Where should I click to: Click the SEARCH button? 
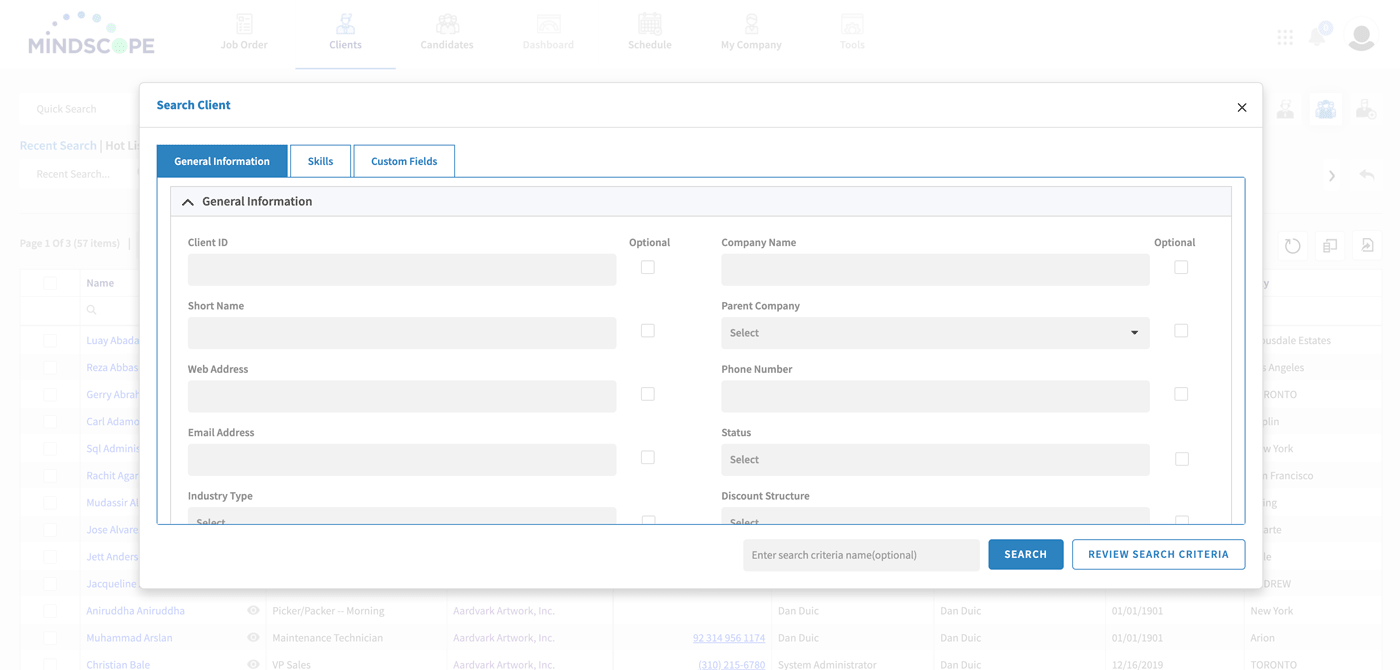pyautogui.click(x=1025, y=554)
